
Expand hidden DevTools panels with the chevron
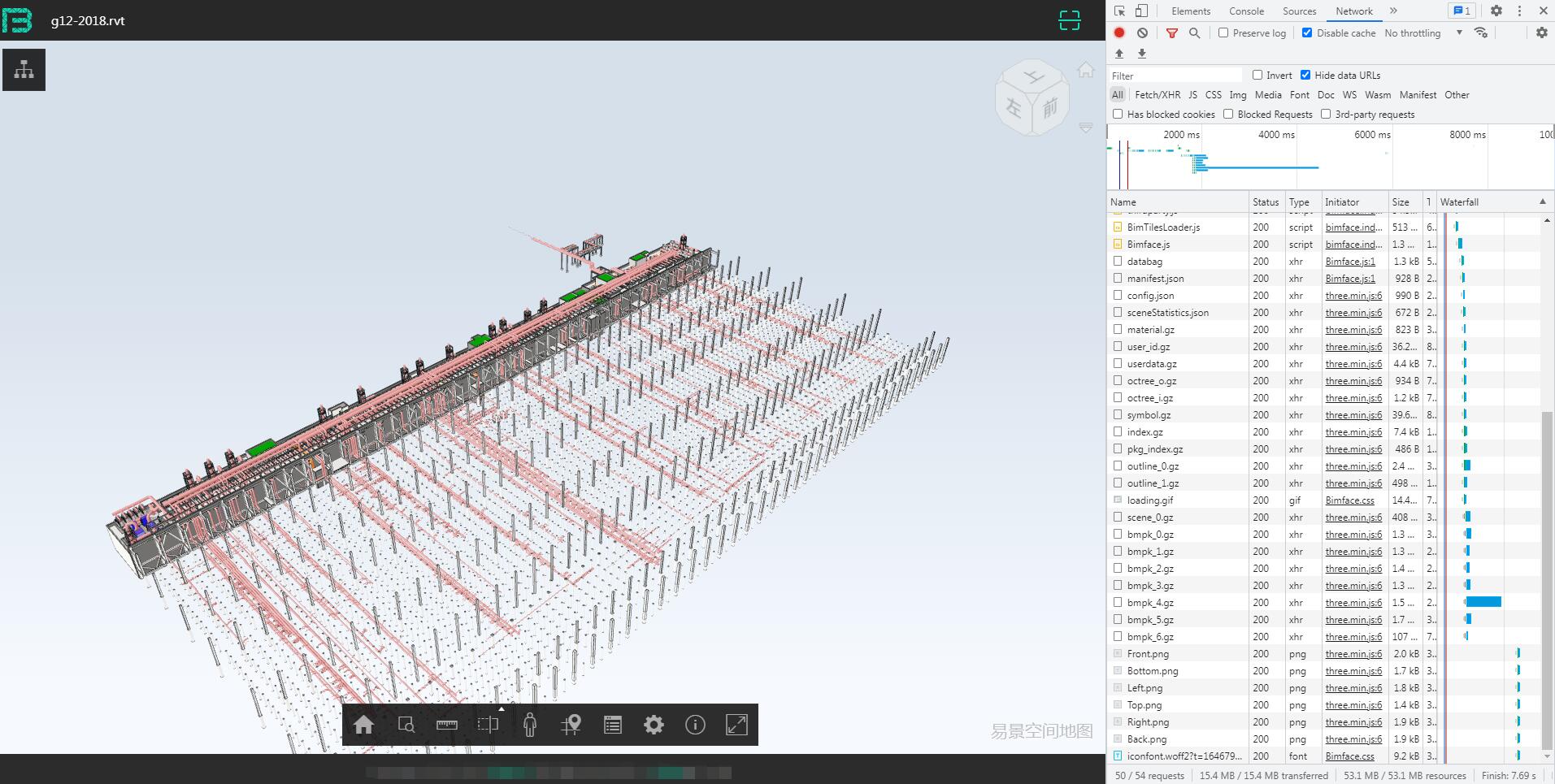point(1393,11)
